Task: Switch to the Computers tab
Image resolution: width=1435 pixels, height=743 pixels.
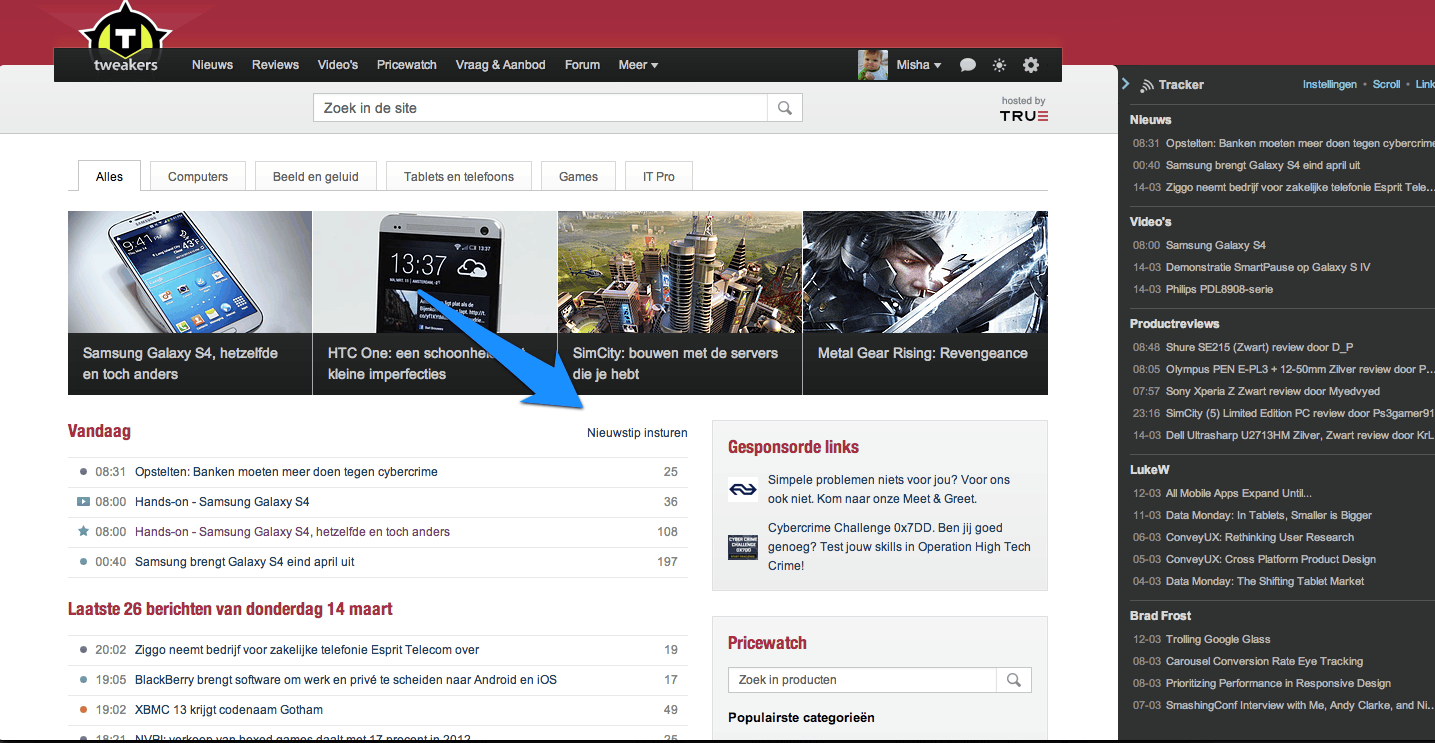Action: pyautogui.click(x=198, y=177)
